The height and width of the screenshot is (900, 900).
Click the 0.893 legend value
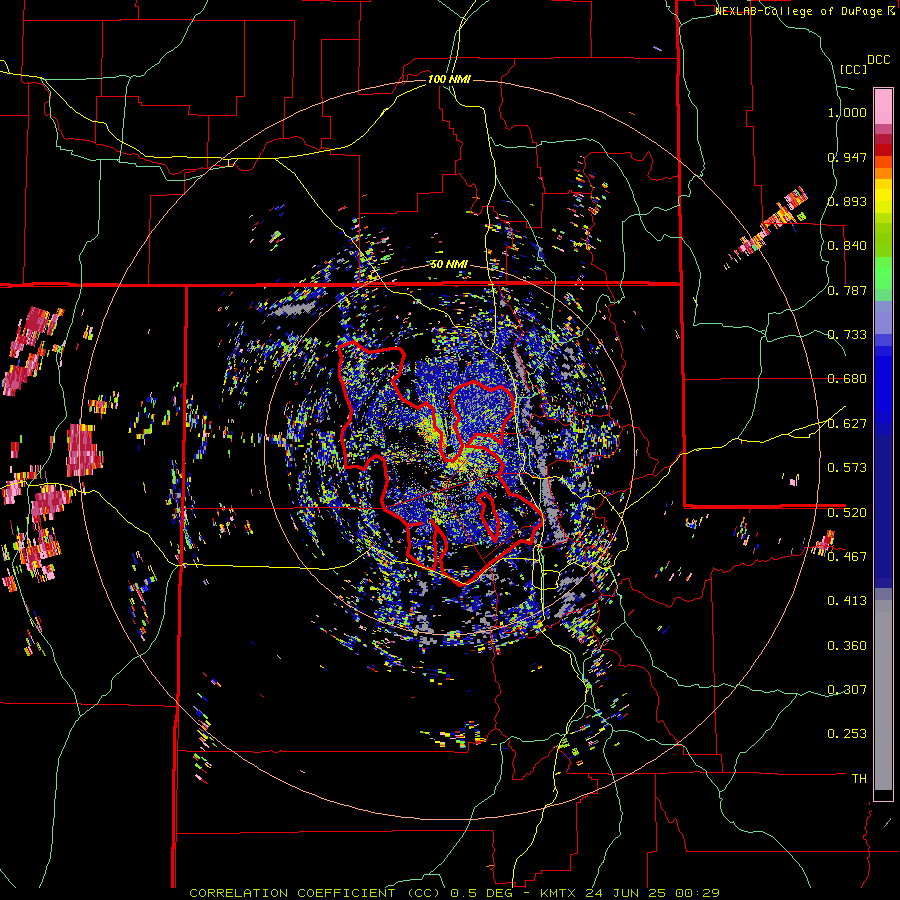click(847, 201)
